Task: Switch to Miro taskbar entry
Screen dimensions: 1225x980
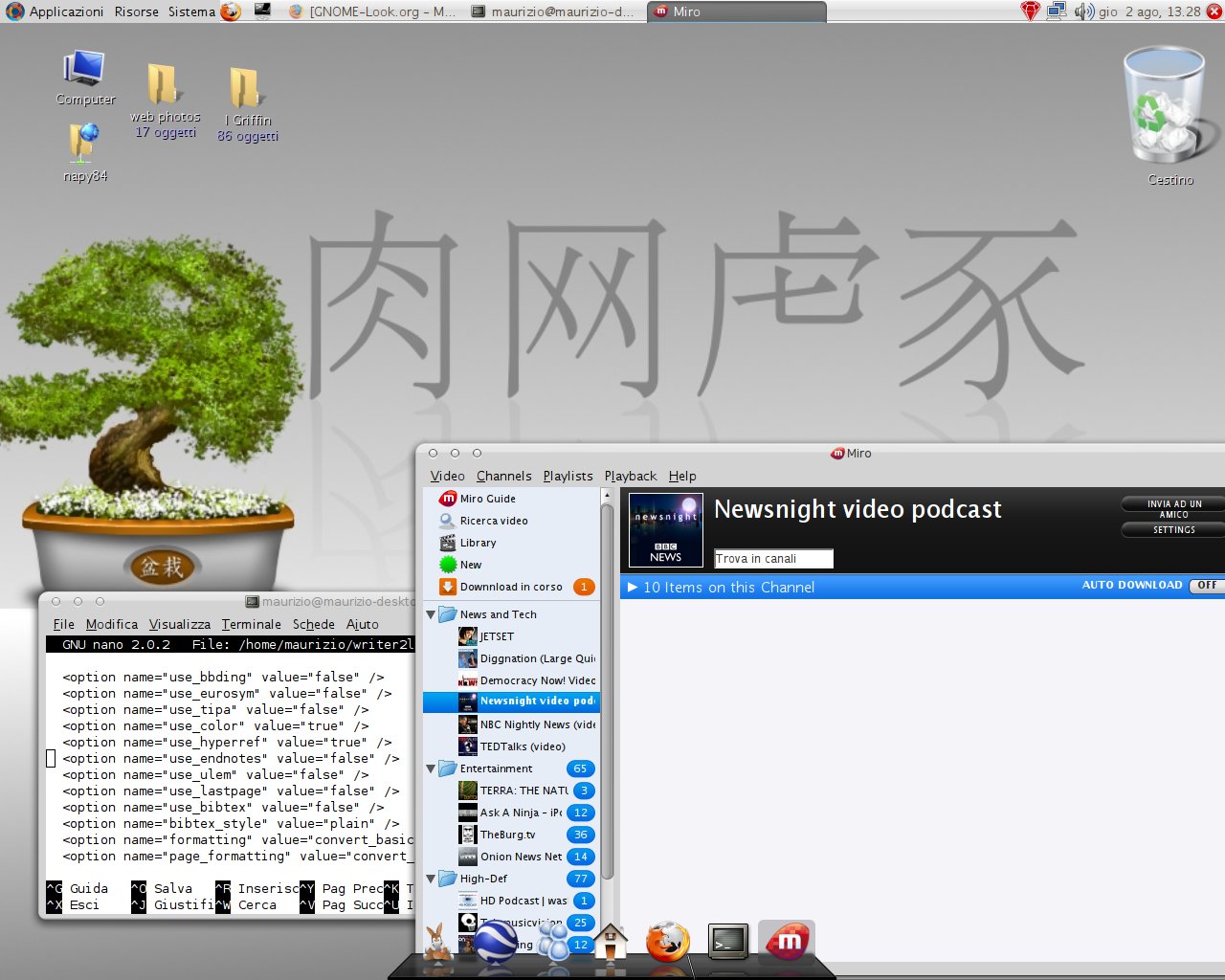Action: [737, 11]
